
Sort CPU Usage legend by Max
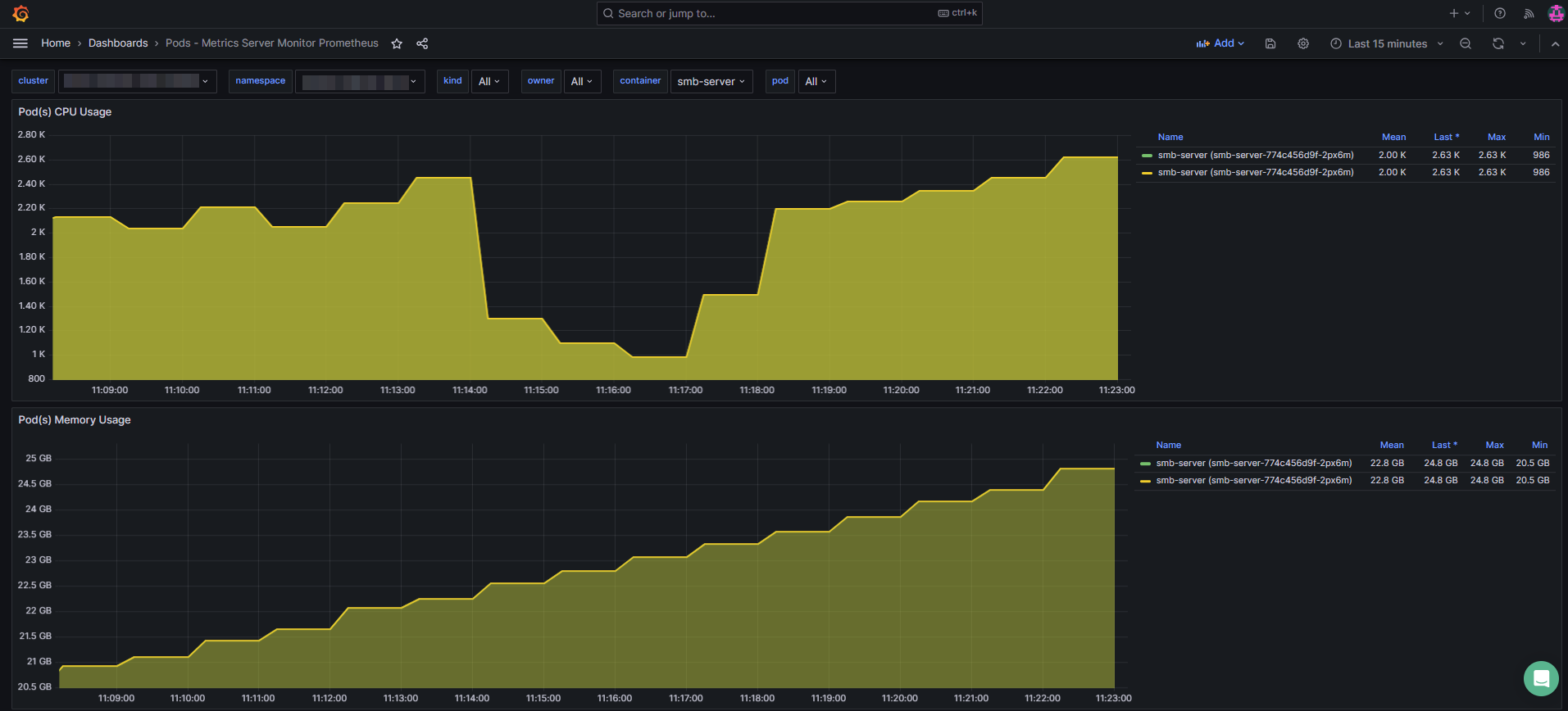[x=1497, y=137]
